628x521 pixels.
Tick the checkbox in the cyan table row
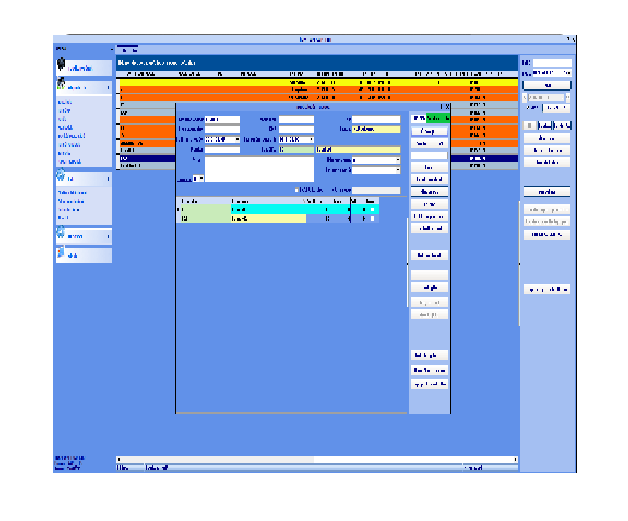(372, 209)
